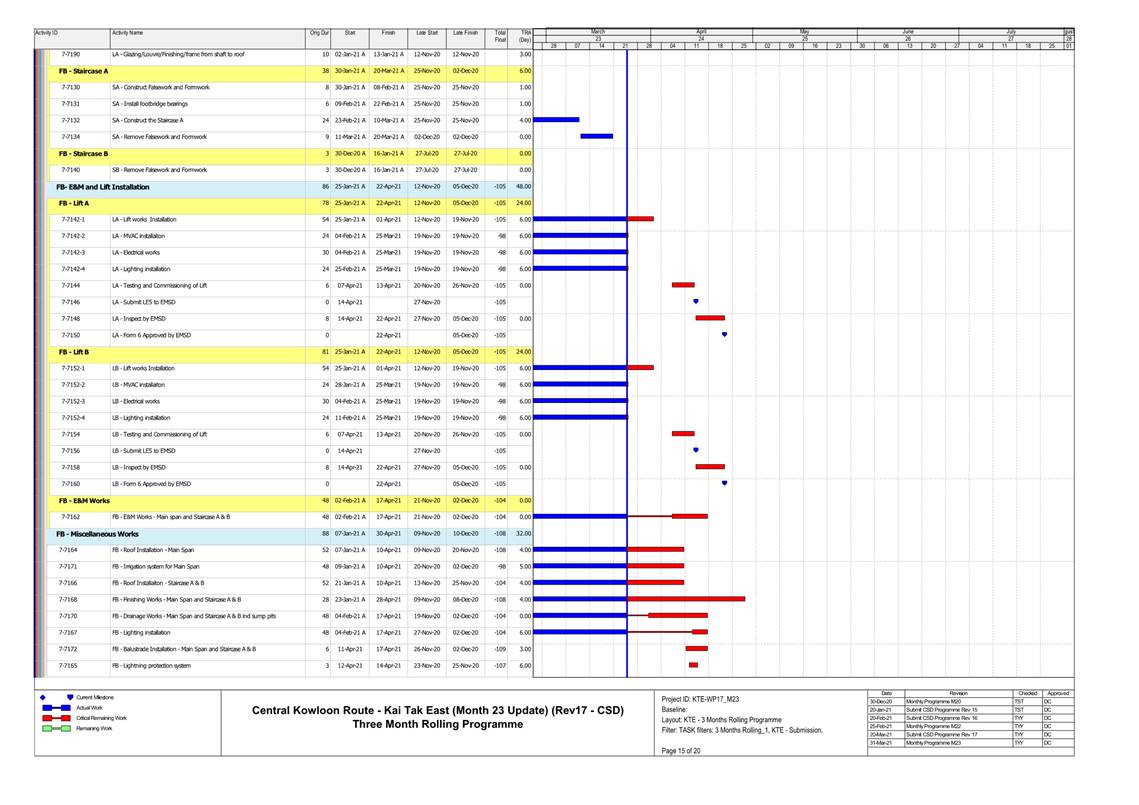Select the LB - Submit LES to EMSD milestone marker

[696, 450]
